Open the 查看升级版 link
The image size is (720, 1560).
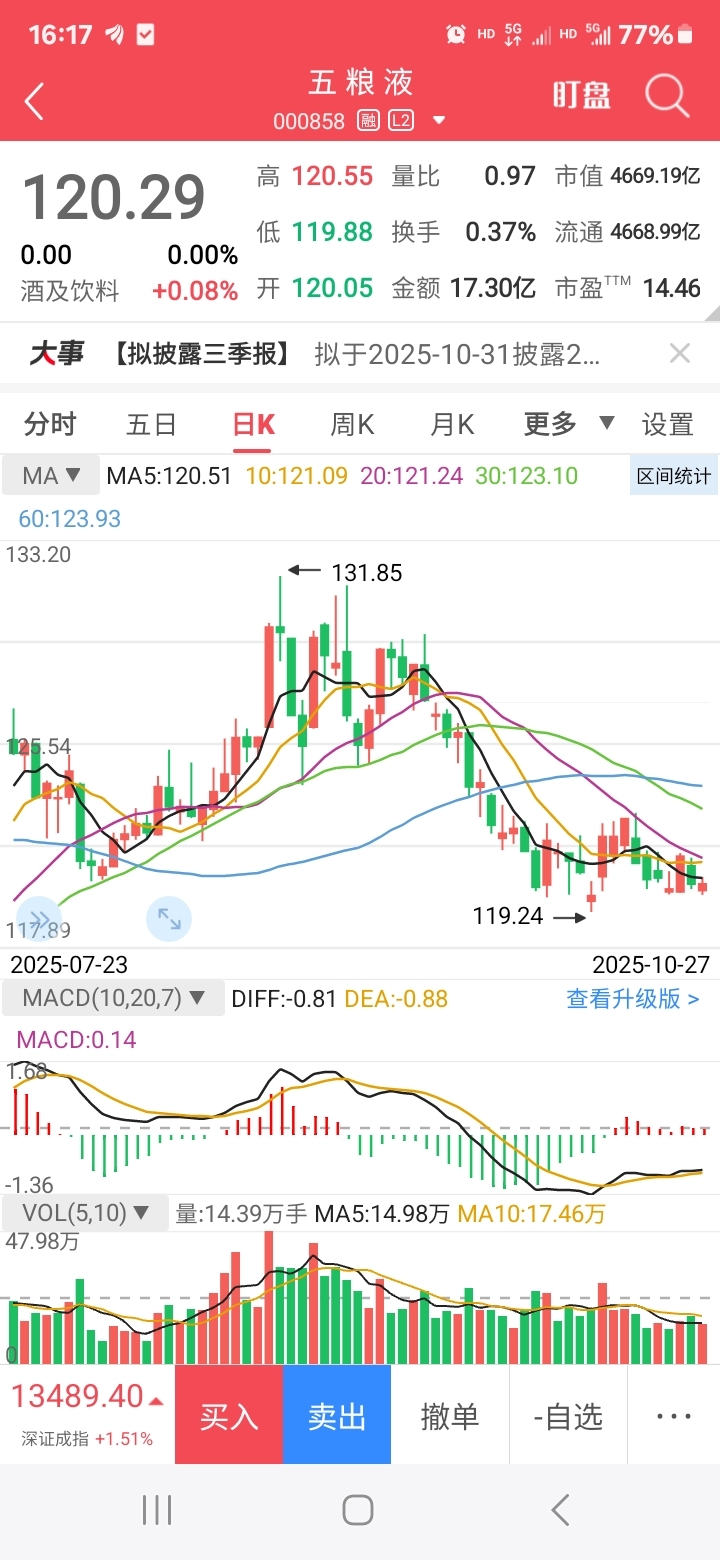(x=633, y=998)
